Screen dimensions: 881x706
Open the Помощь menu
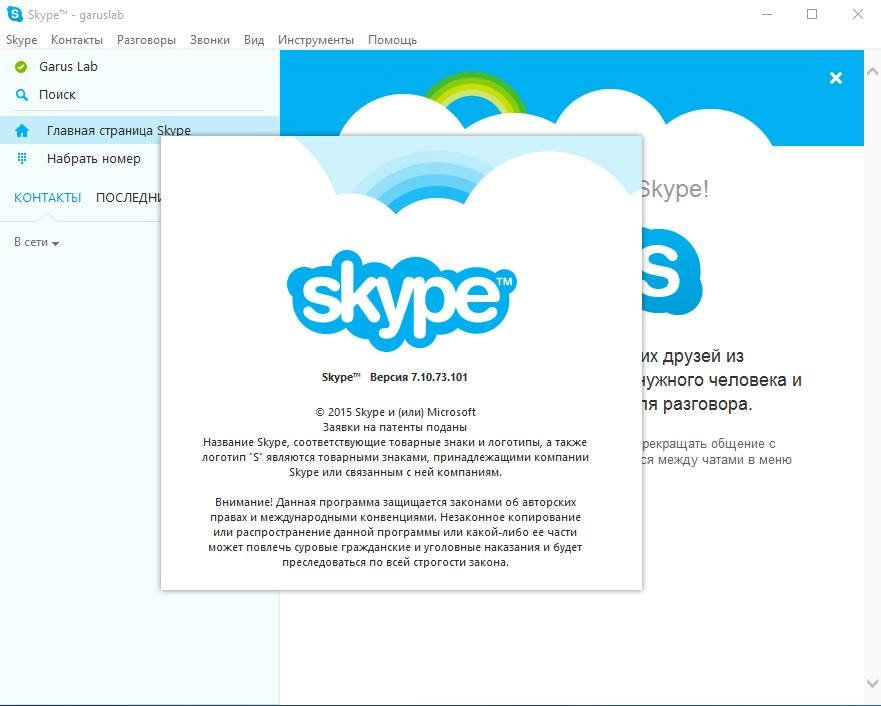[392, 40]
